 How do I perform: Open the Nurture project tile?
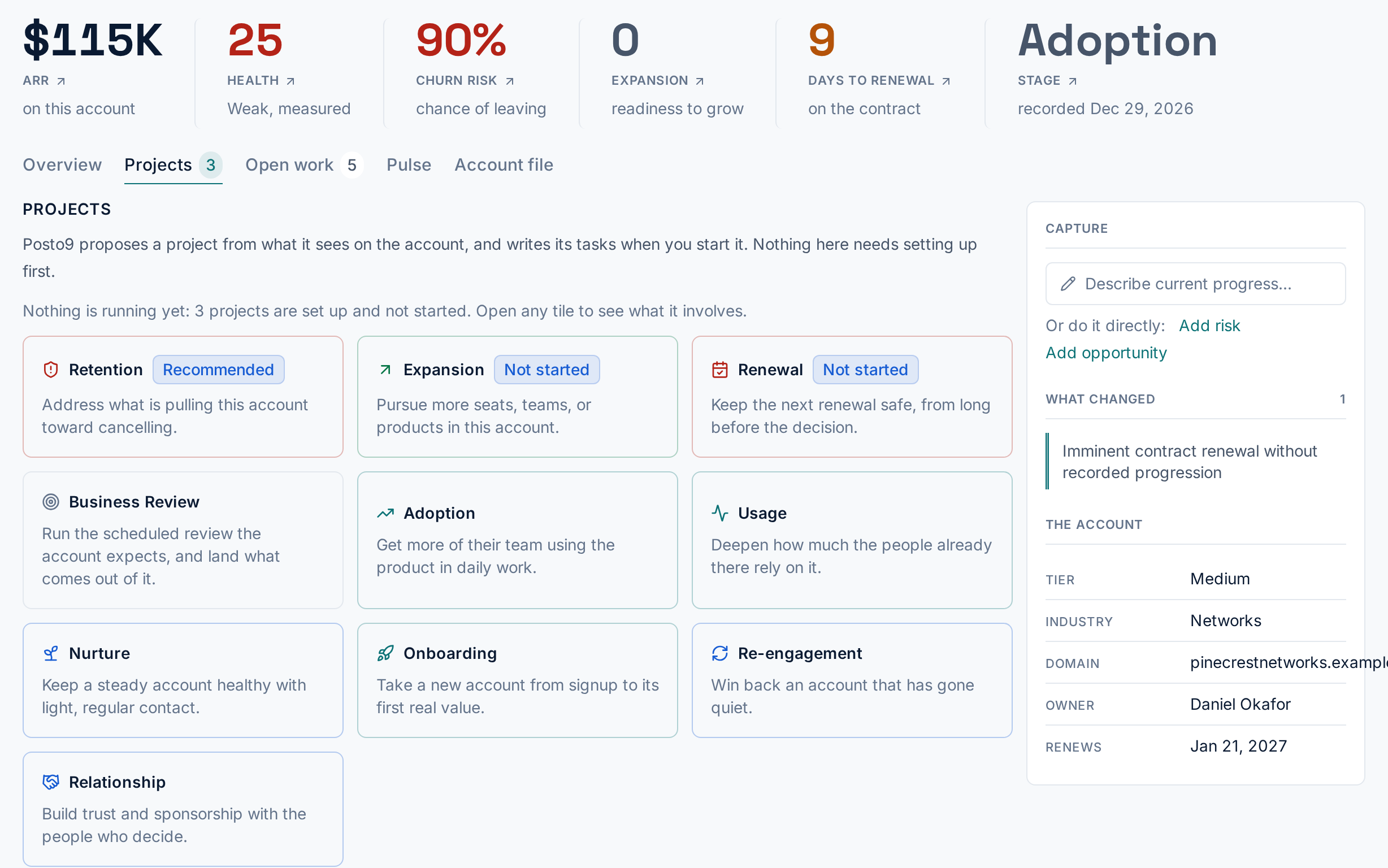pos(183,680)
